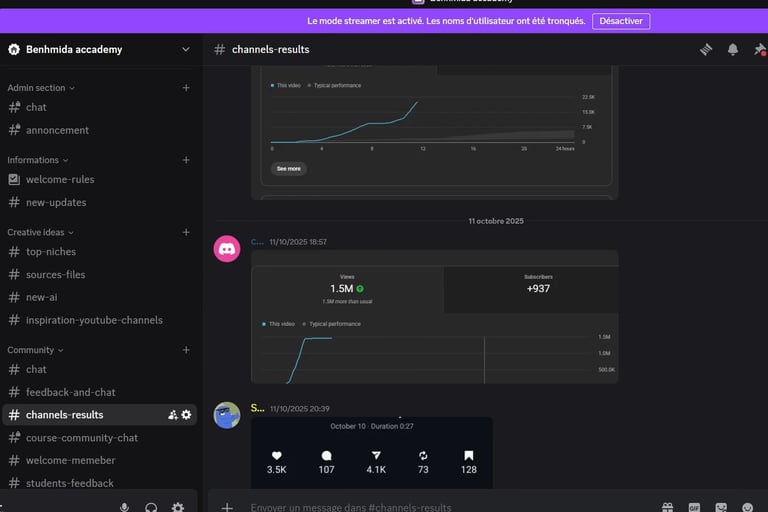
Task: Open the feedback-and-chat channel
Action: (x=99, y=392)
